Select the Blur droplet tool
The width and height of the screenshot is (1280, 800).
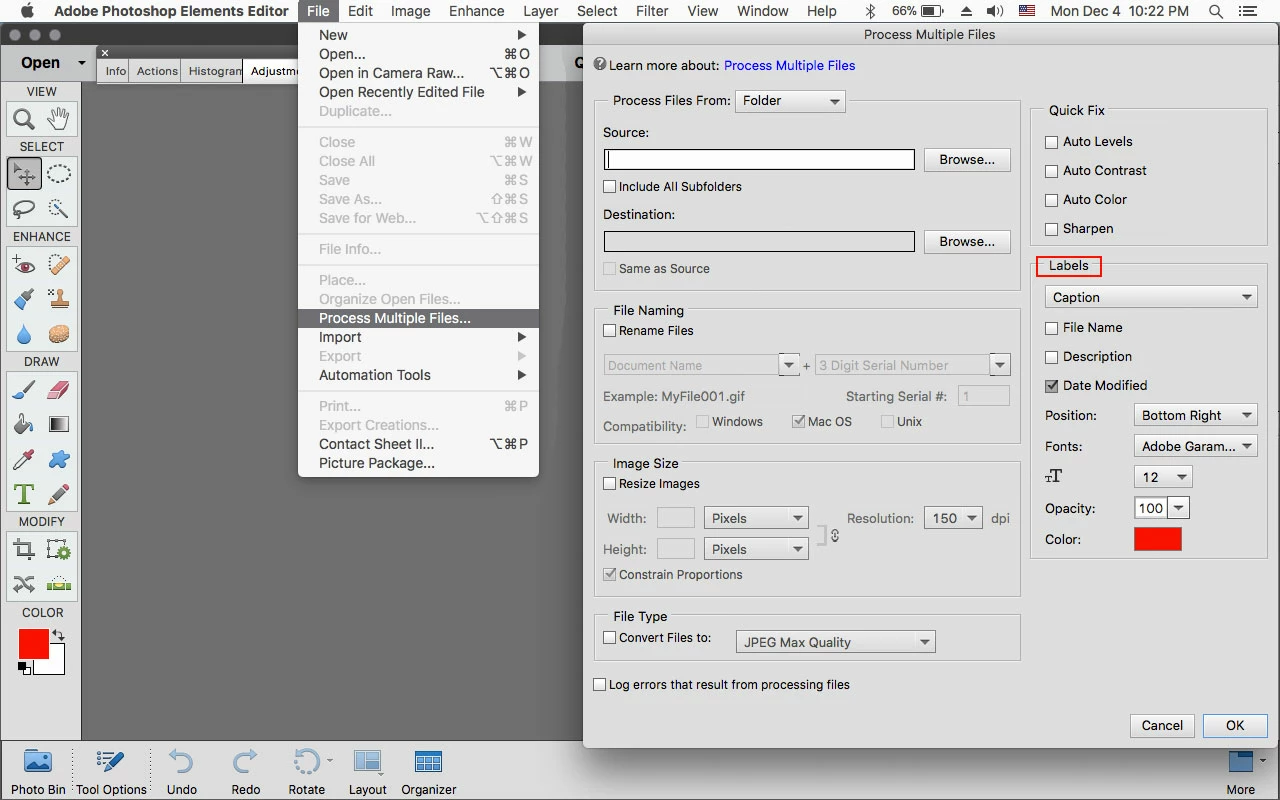click(24, 333)
